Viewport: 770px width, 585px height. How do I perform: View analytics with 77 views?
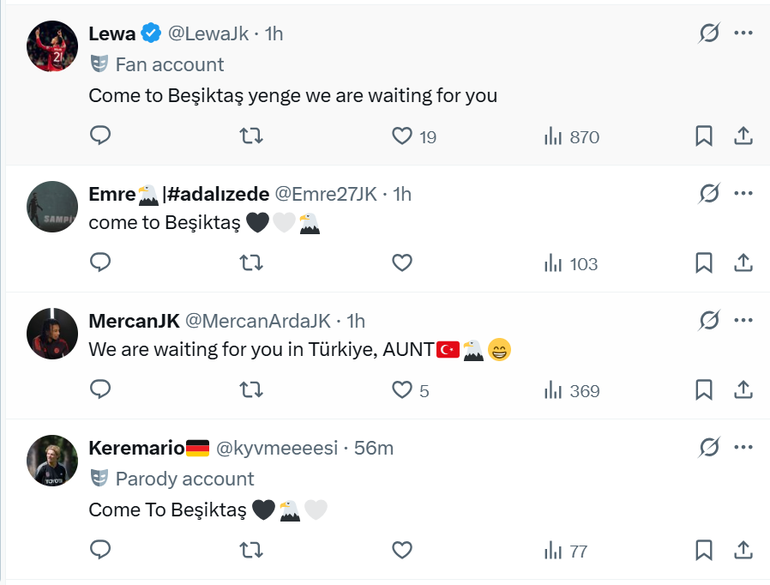(x=565, y=551)
